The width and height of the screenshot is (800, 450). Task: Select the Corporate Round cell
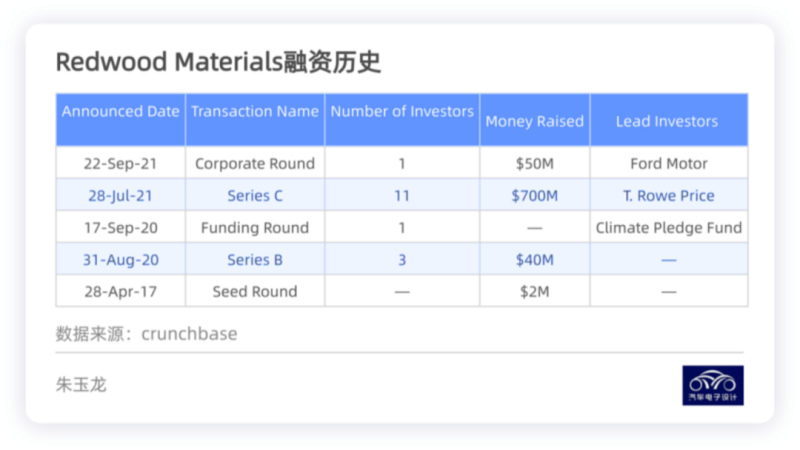click(255, 164)
